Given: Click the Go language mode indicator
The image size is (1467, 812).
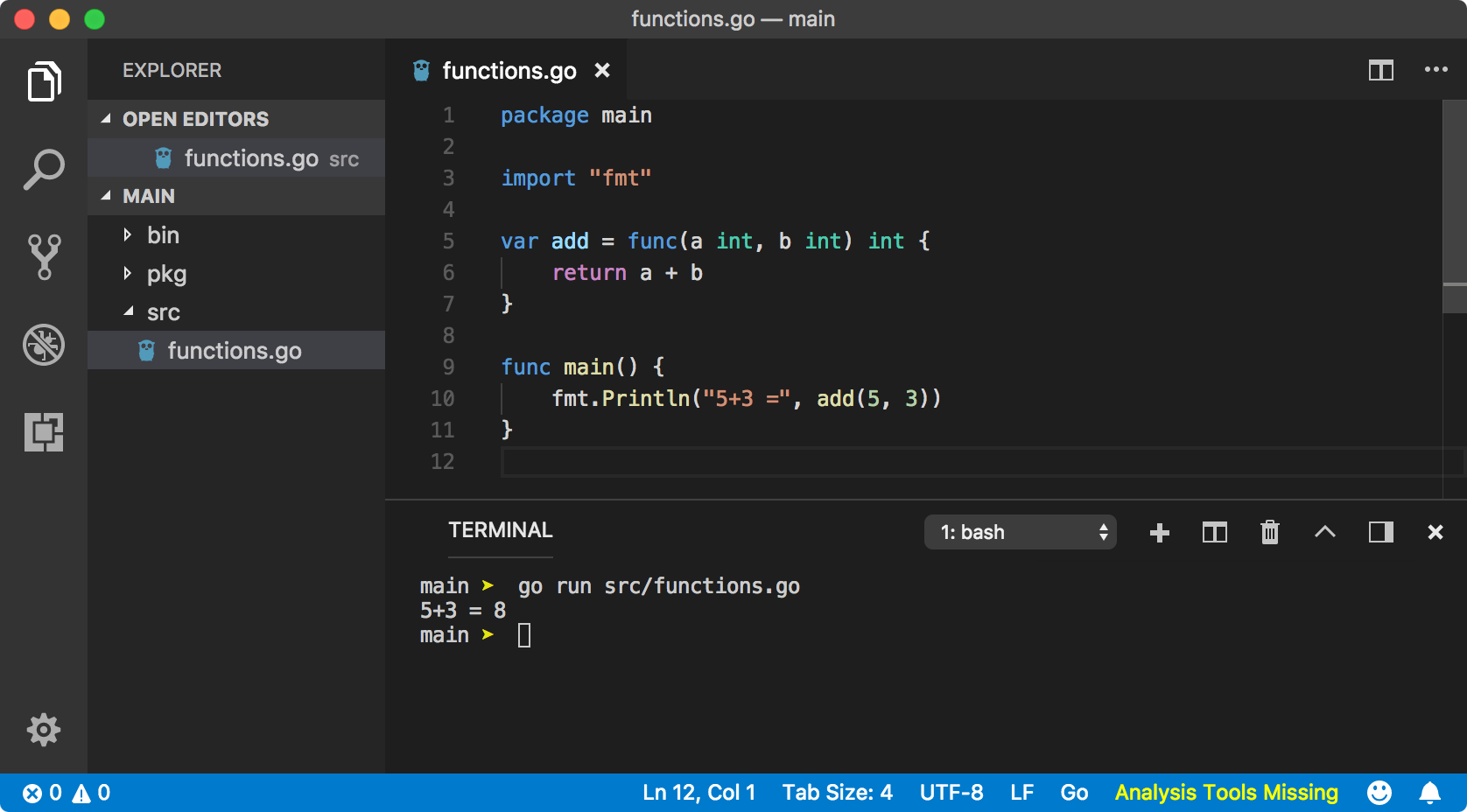Looking at the screenshot, I should [1074, 792].
